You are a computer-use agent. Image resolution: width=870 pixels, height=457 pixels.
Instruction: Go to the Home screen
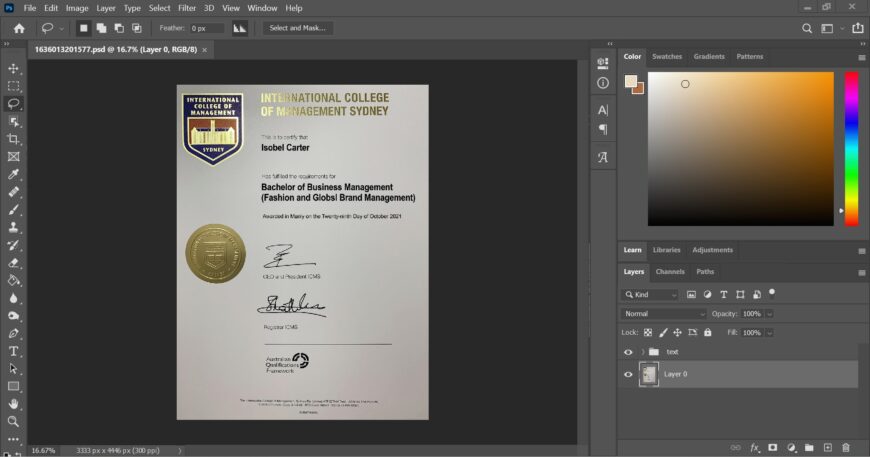[19, 28]
